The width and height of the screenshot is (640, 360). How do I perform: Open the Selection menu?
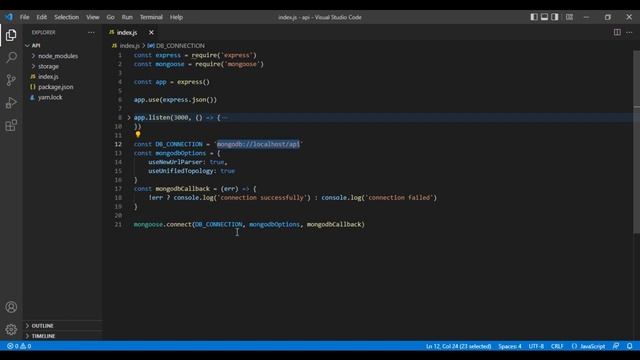point(67,17)
